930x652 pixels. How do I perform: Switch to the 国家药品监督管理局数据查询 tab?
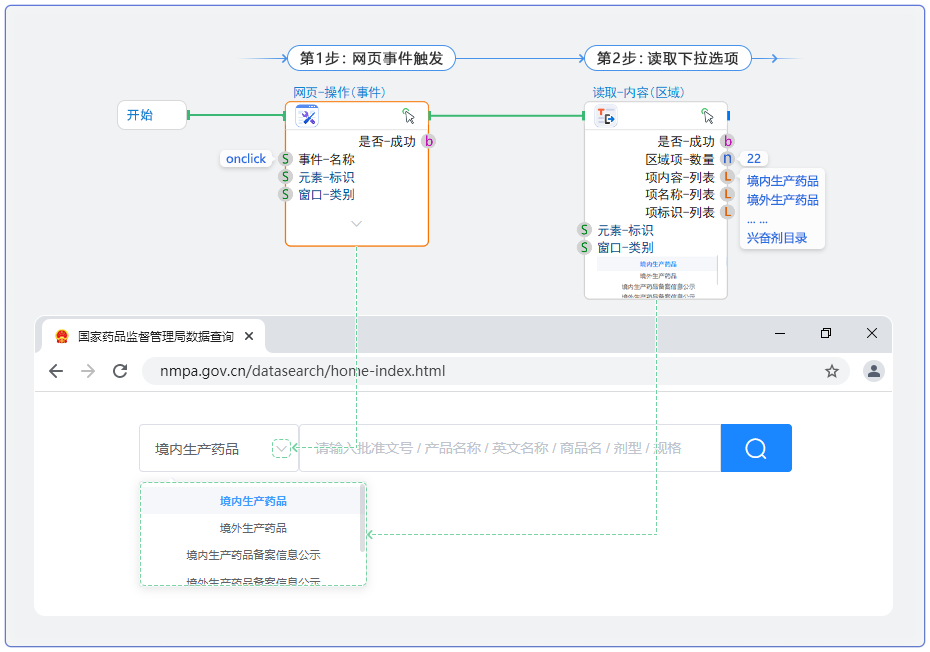tap(155, 337)
